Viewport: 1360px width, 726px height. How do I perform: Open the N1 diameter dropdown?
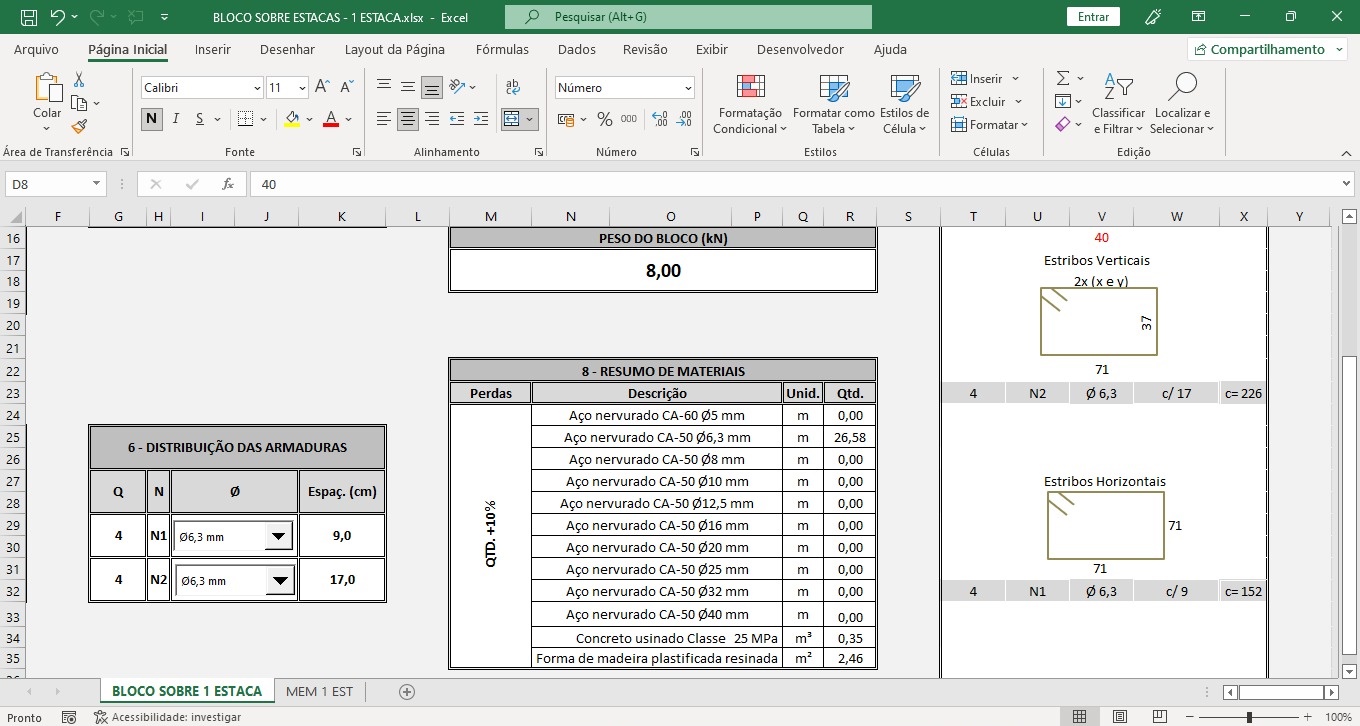click(278, 537)
